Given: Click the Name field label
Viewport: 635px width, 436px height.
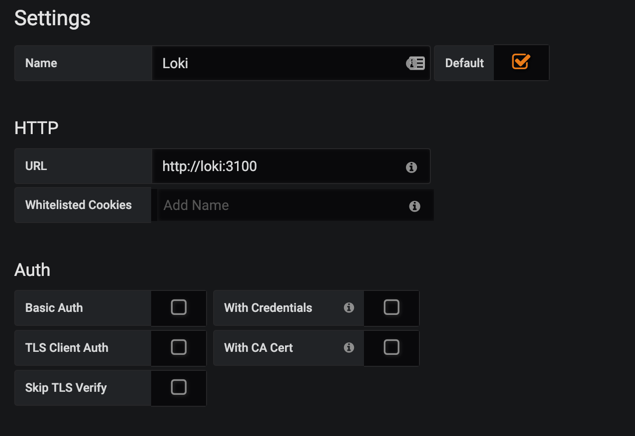Looking at the screenshot, I should tap(41, 63).
